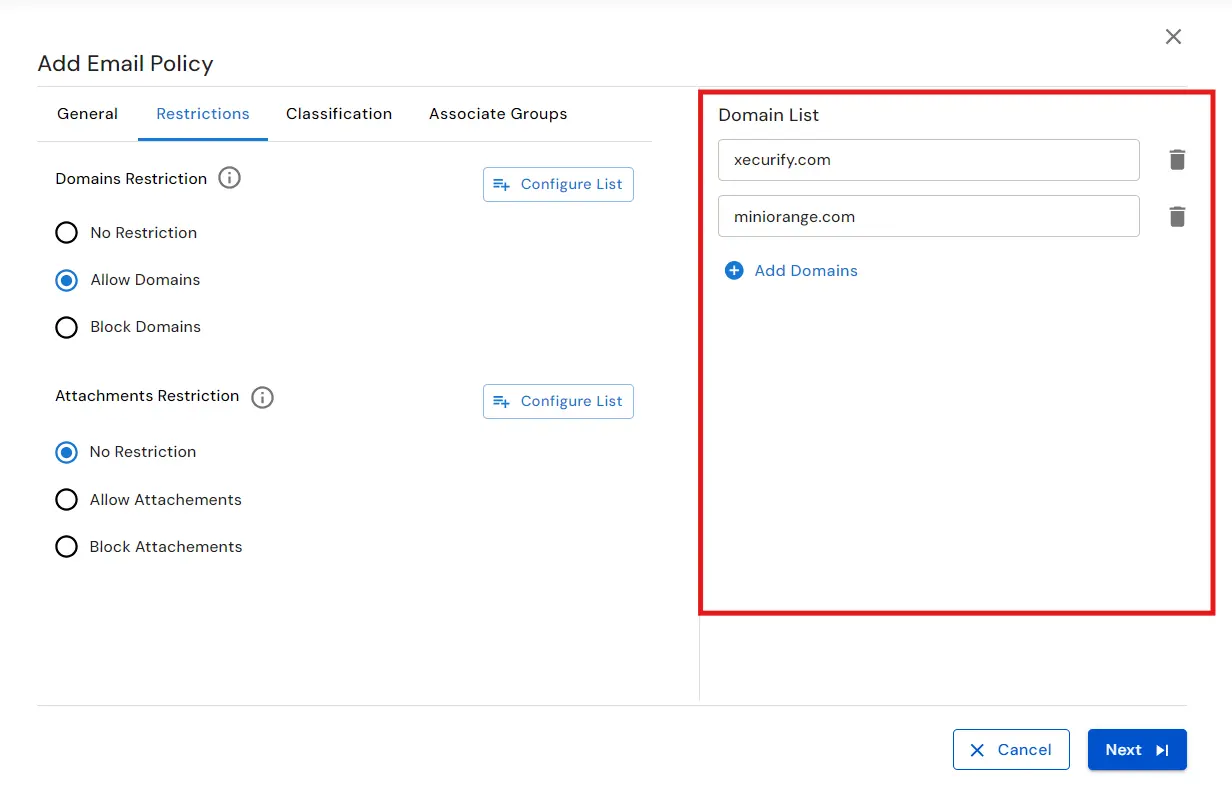Choose No Restriction for domains

coord(66,232)
